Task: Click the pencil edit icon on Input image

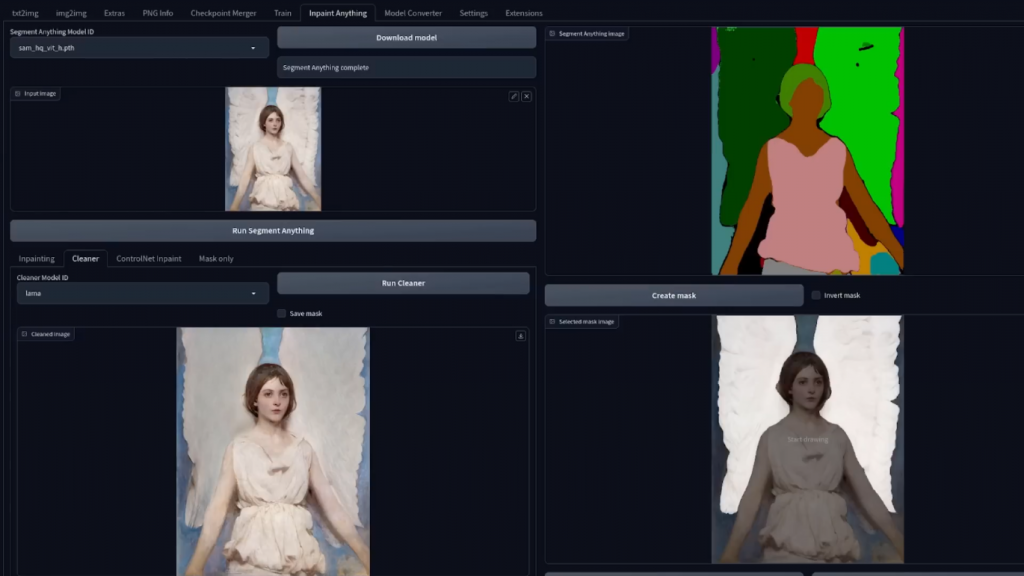Action: (514, 96)
